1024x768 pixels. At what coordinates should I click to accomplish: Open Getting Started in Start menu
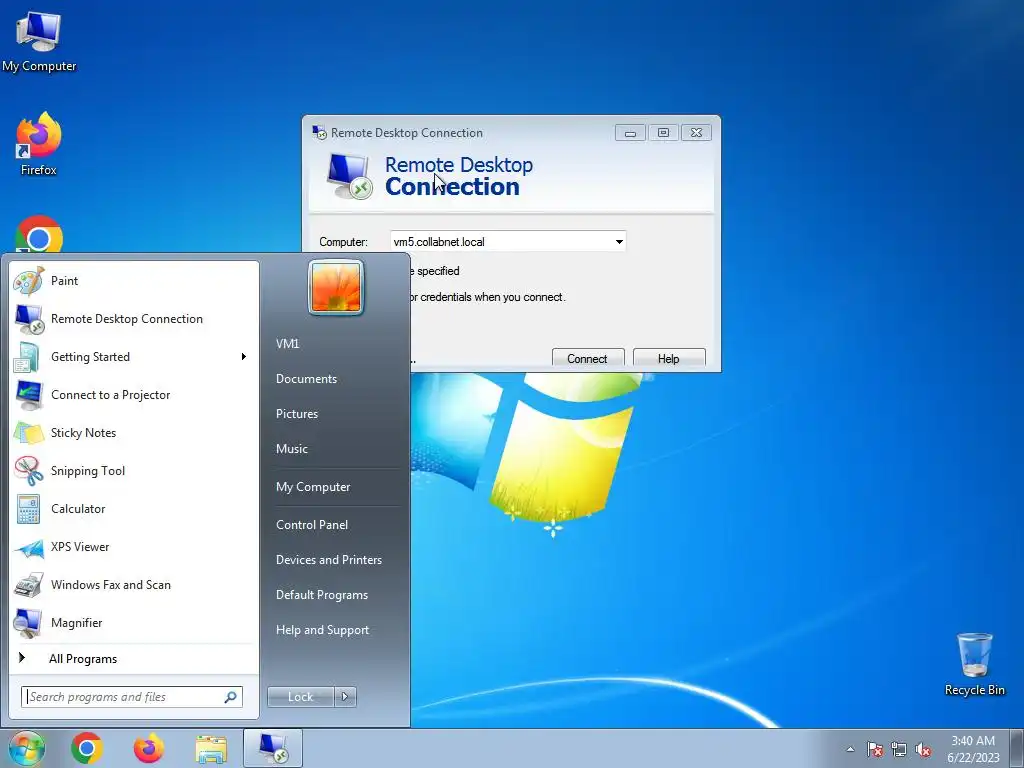point(134,357)
